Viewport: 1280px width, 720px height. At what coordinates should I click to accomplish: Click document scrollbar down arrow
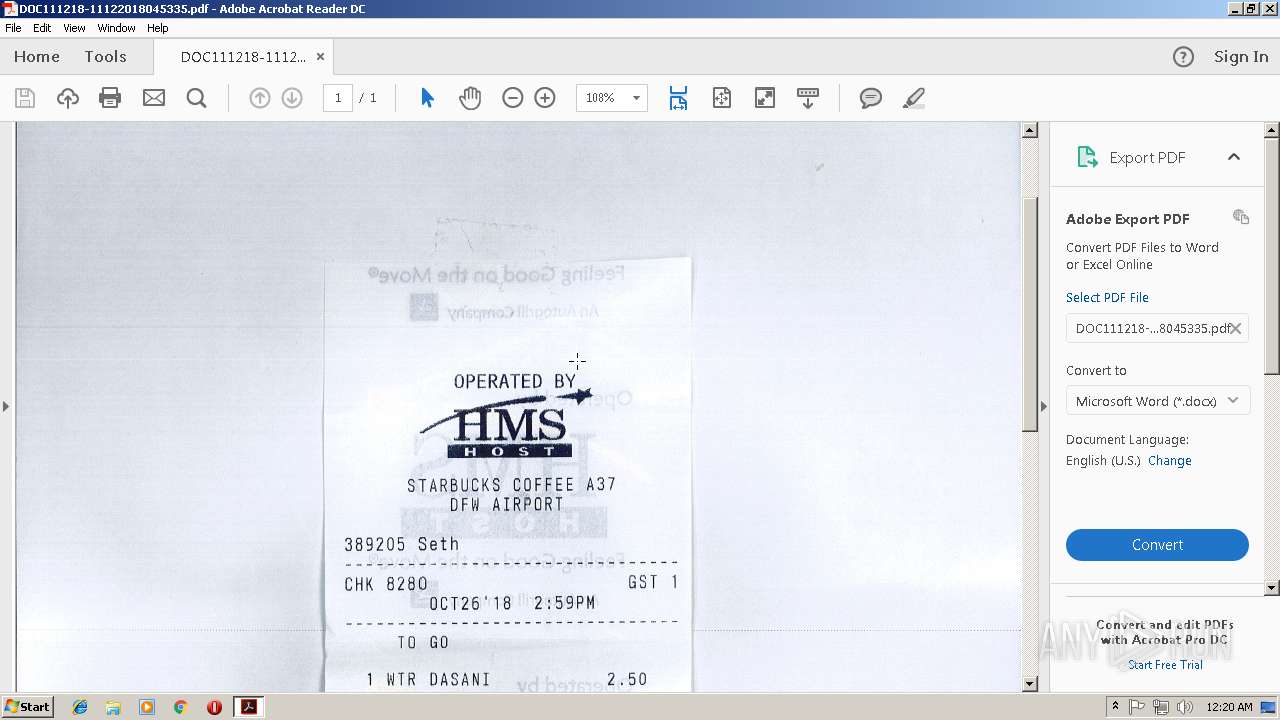(1030, 684)
